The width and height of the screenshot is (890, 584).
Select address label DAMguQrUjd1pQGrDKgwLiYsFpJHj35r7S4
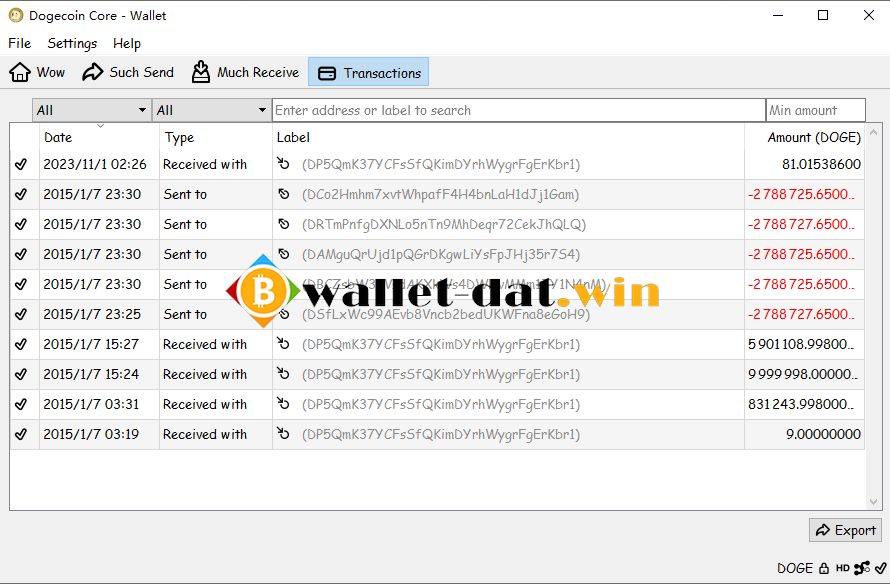click(441, 255)
